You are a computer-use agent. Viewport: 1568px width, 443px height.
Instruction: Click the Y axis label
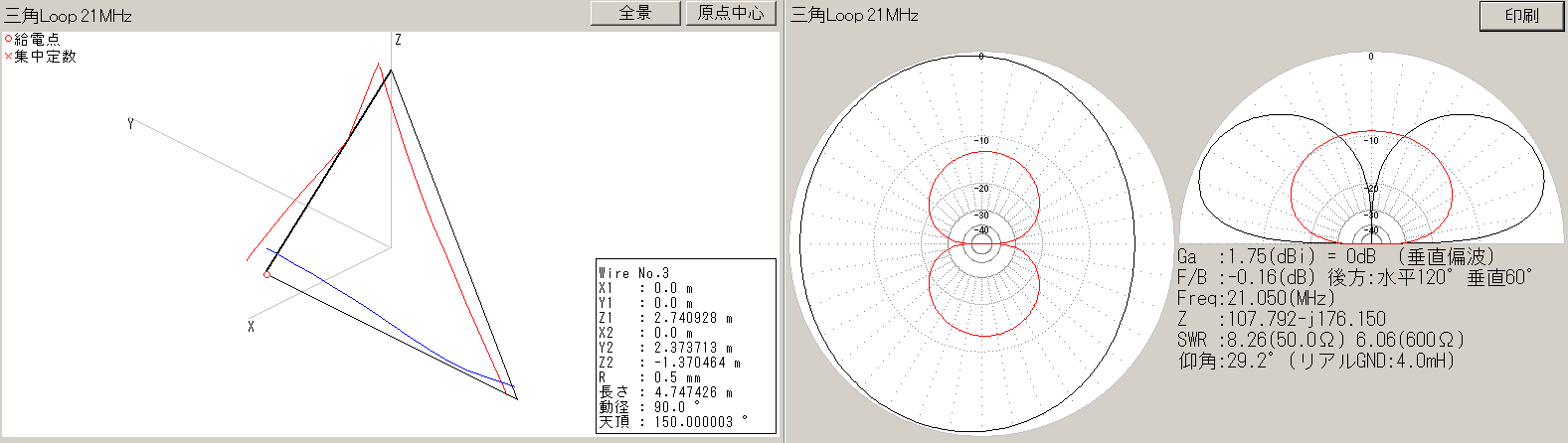tap(130, 124)
